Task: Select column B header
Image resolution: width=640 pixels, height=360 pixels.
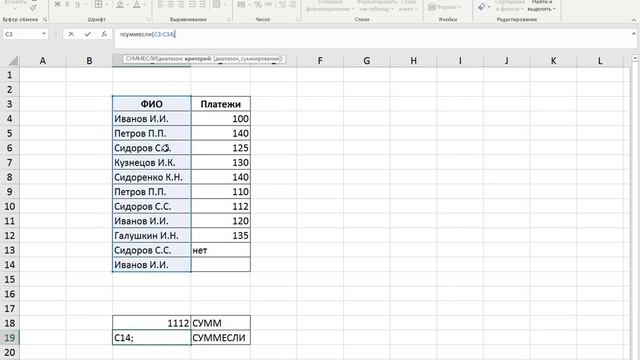Action: coord(89,61)
